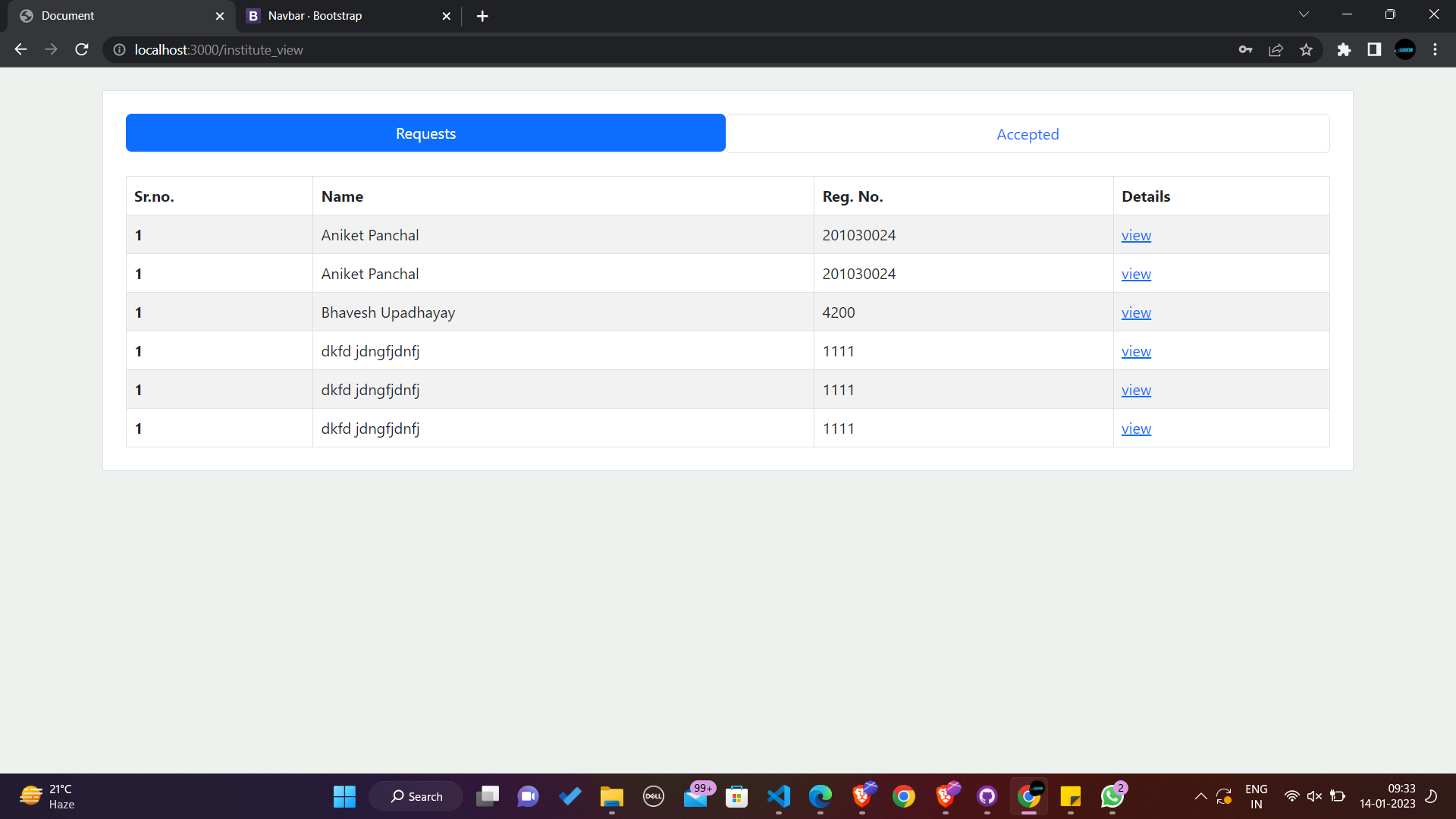Open the saved passwords key icon
Viewport: 1456px width, 819px height.
click(1245, 49)
